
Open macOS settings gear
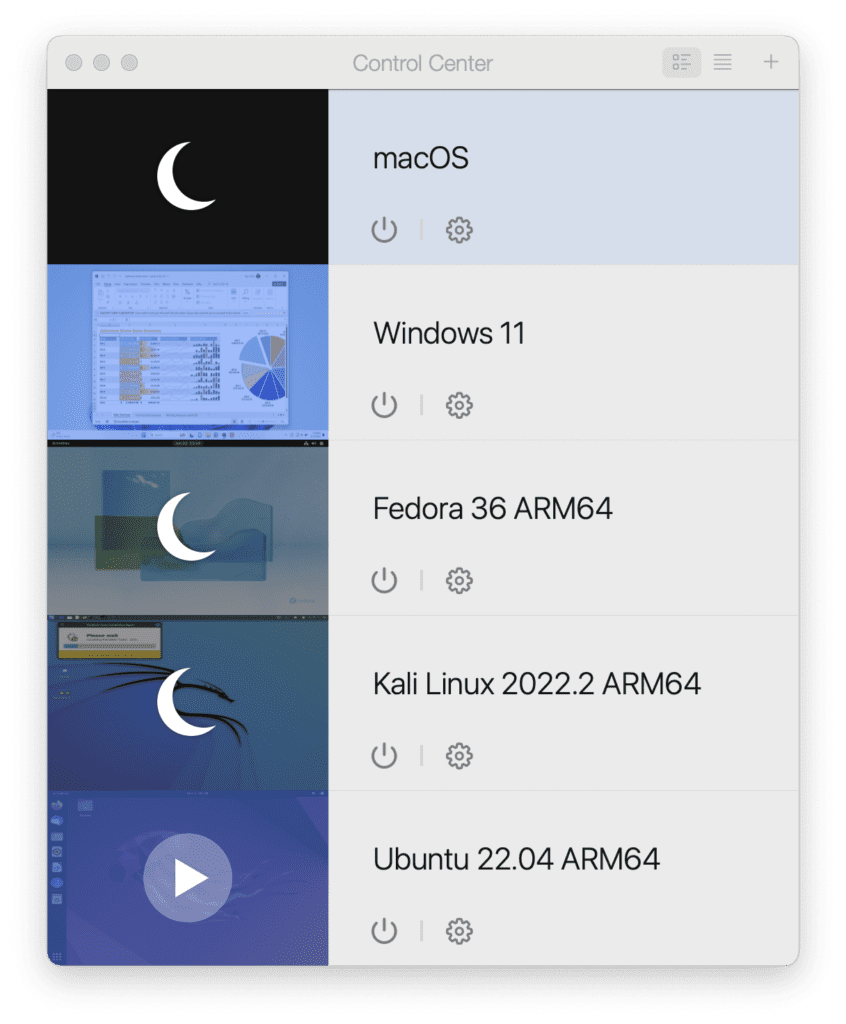coord(459,230)
